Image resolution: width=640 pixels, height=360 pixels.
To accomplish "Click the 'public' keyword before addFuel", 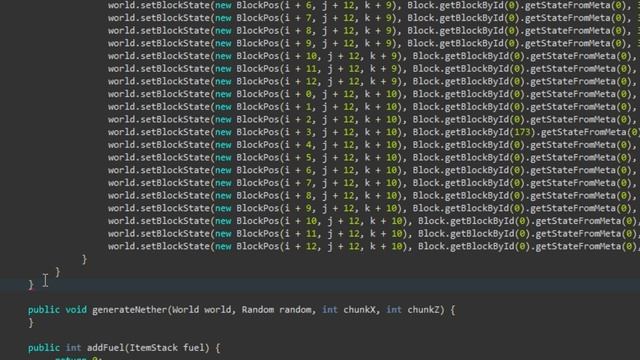I will coord(44,348).
